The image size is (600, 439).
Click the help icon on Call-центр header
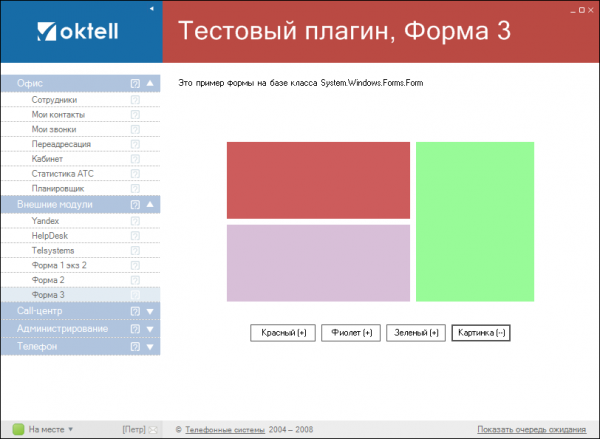point(135,311)
